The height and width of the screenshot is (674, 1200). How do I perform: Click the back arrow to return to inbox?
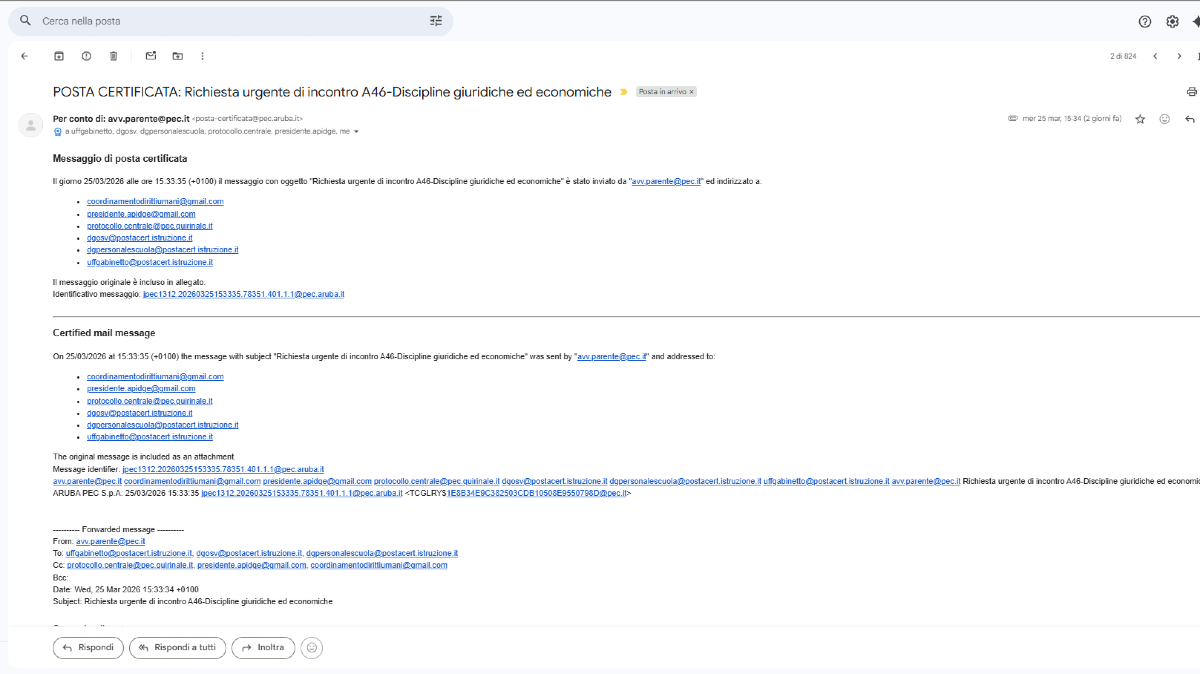(x=24, y=56)
